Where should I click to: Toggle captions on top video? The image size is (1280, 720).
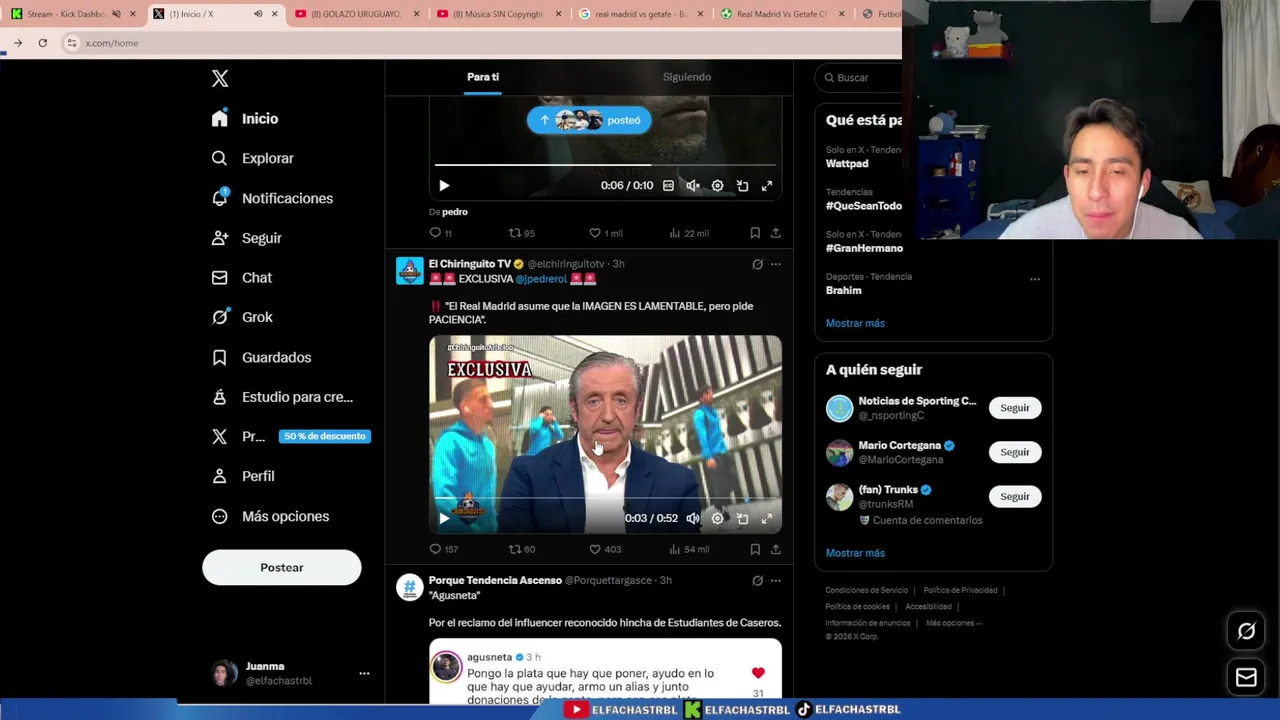[668, 186]
